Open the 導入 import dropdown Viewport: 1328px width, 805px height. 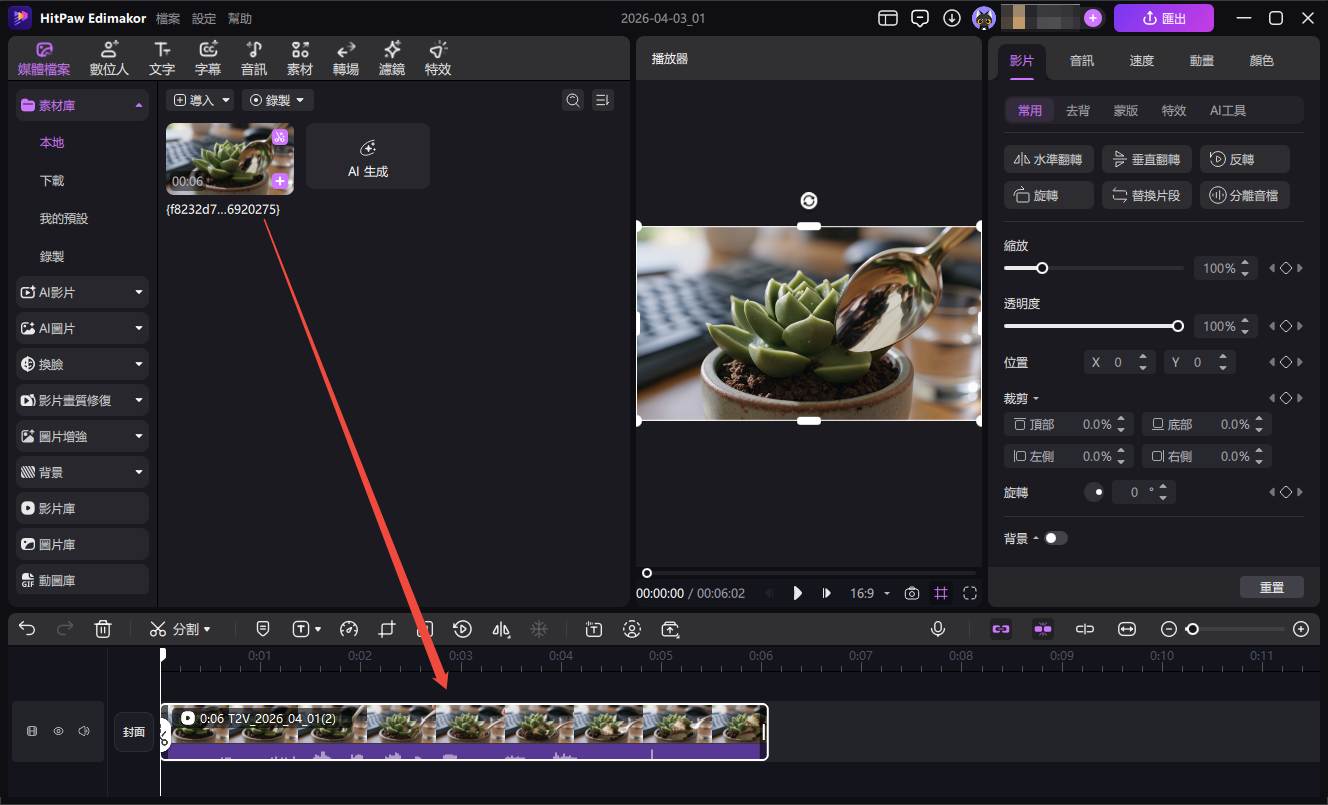pos(200,99)
